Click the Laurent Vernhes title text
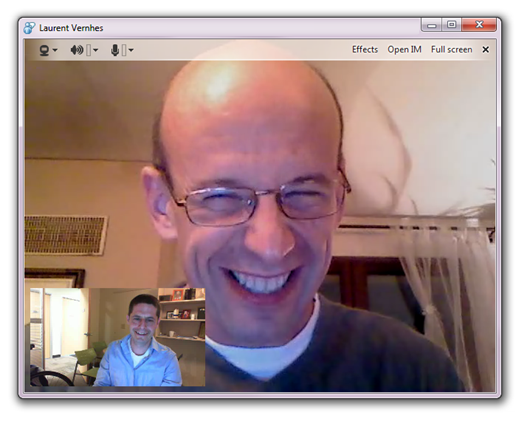 tap(71, 28)
